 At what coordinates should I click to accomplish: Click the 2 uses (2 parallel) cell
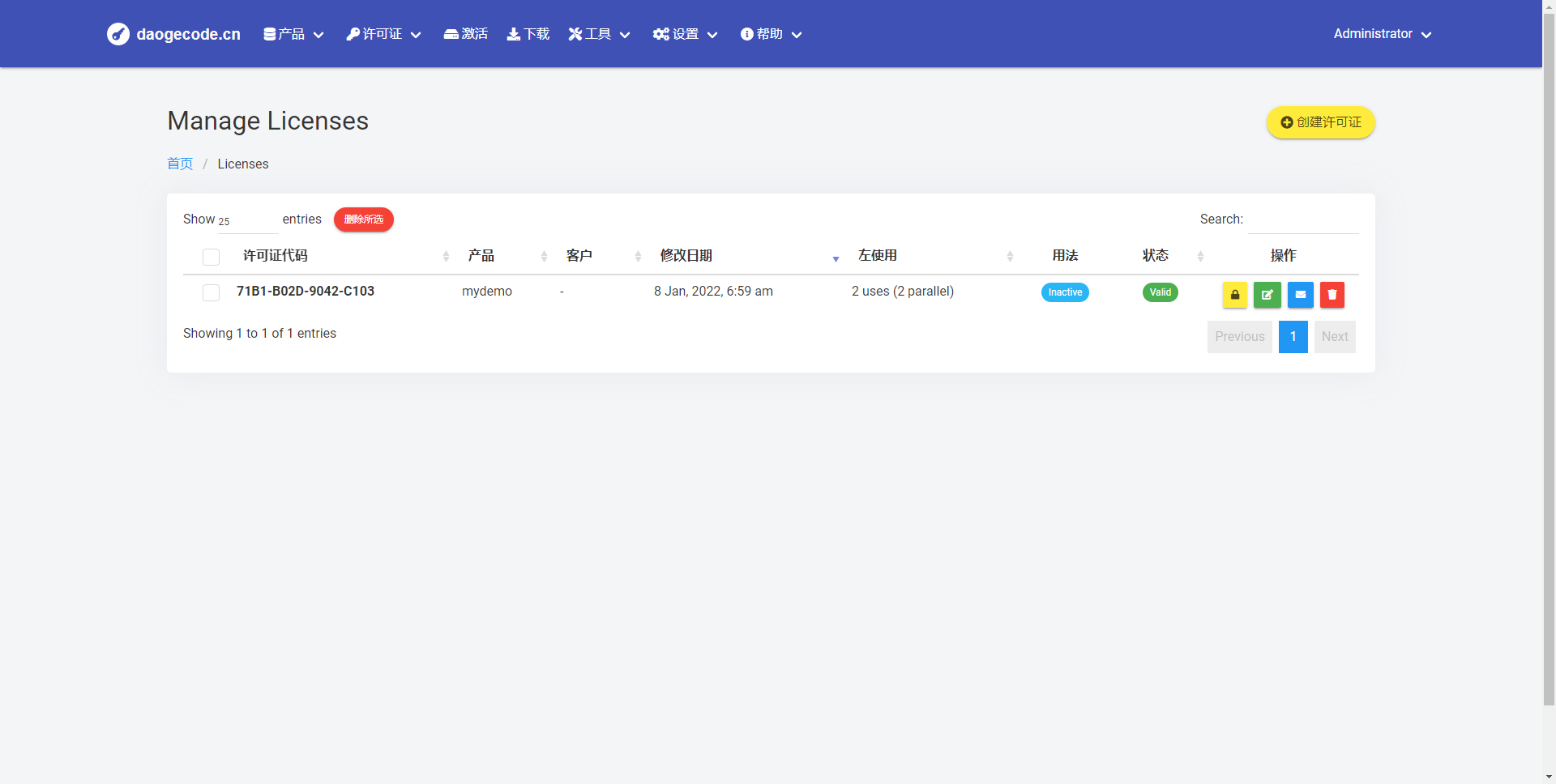coord(903,291)
